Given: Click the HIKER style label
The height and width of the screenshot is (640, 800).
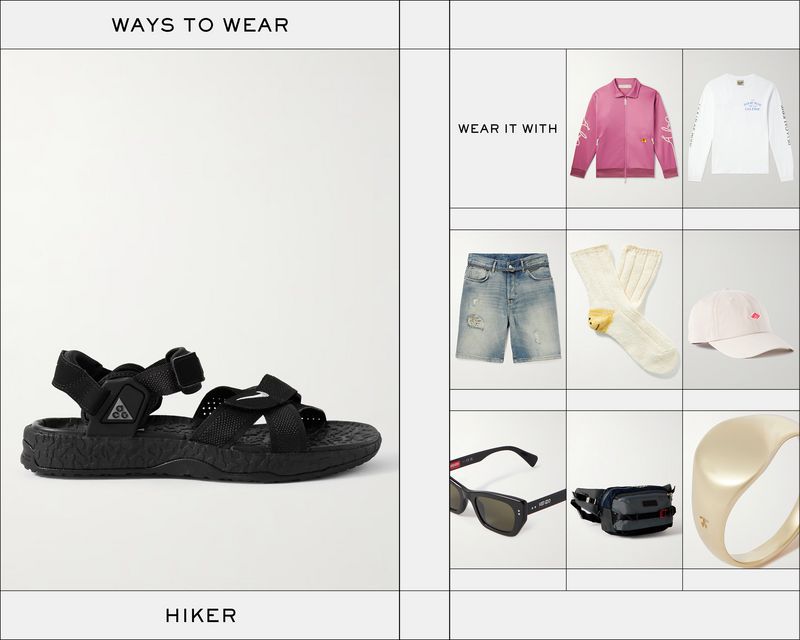Looking at the screenshot, I should click(x=201, y=615).
